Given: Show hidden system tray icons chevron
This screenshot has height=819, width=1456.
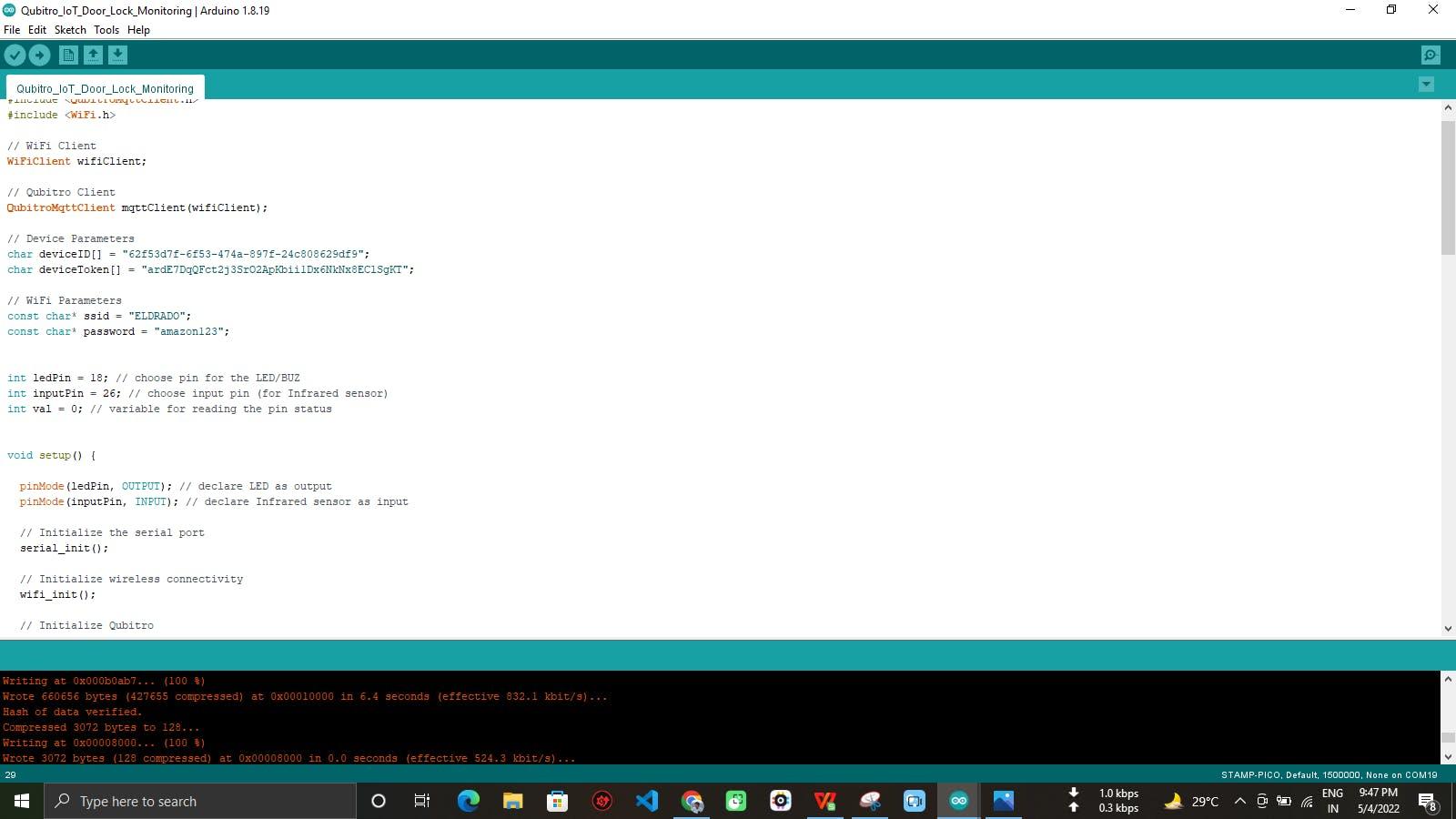Looking at the screenshot, I should [x=1239, y=801].
